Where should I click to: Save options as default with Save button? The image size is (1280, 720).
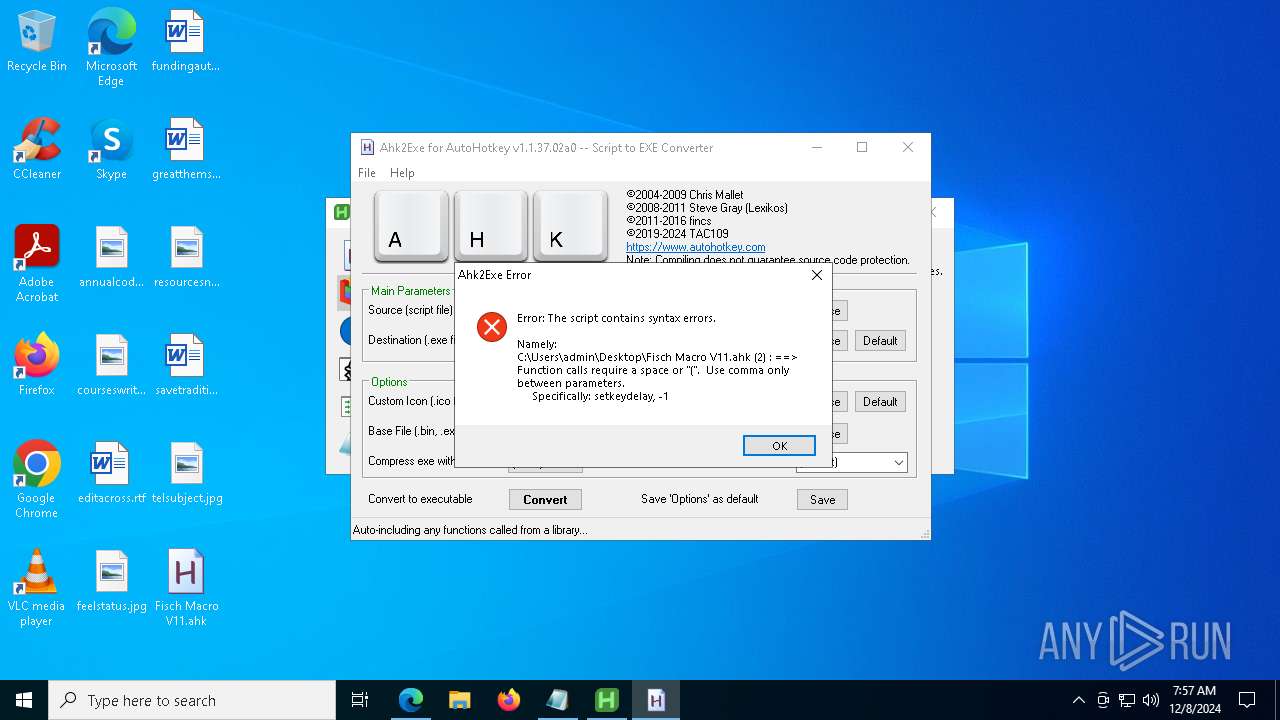tap(822, 499)
